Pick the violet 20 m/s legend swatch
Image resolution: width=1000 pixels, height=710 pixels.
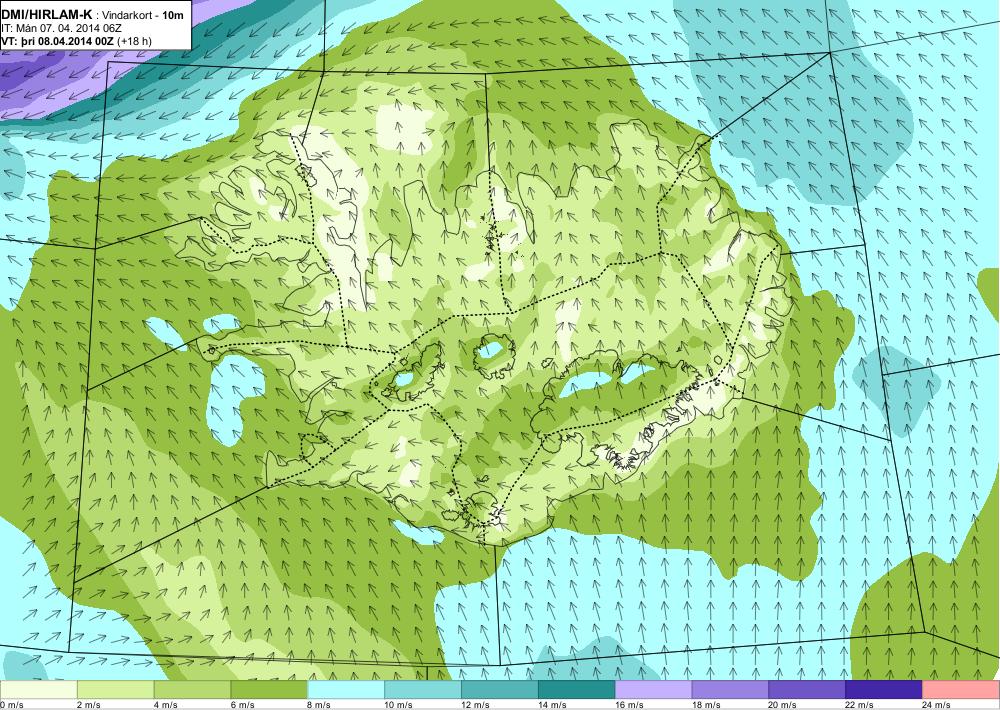click(807, 690)
